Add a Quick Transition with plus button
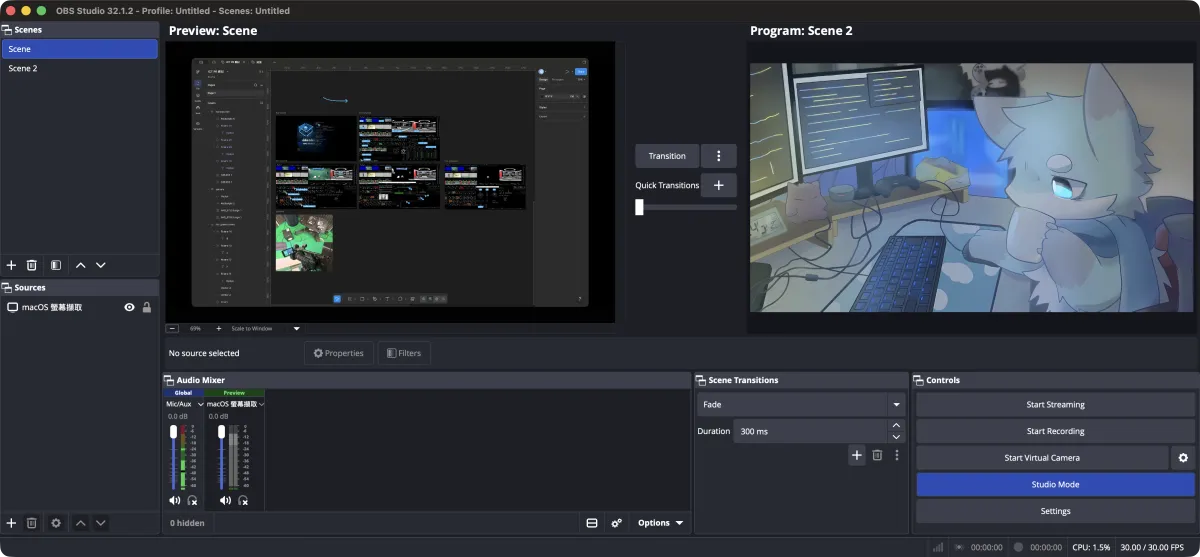Screen dimensions: 1200x557 (719, 185)
